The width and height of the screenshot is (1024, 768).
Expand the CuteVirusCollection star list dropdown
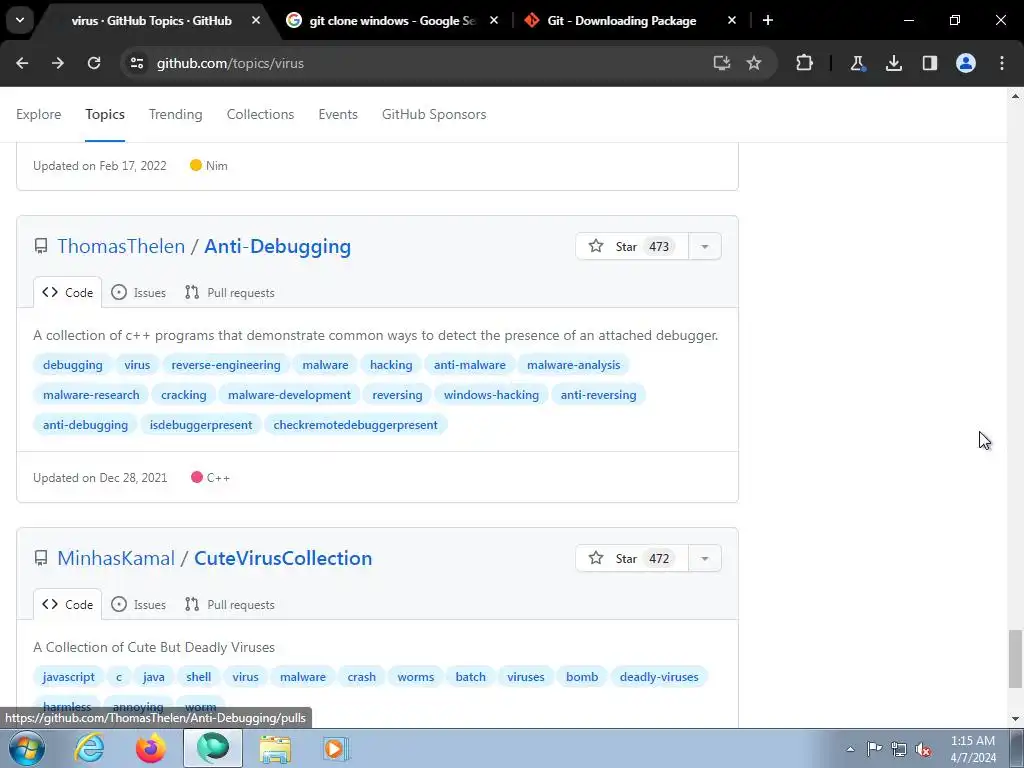(705, 558)
